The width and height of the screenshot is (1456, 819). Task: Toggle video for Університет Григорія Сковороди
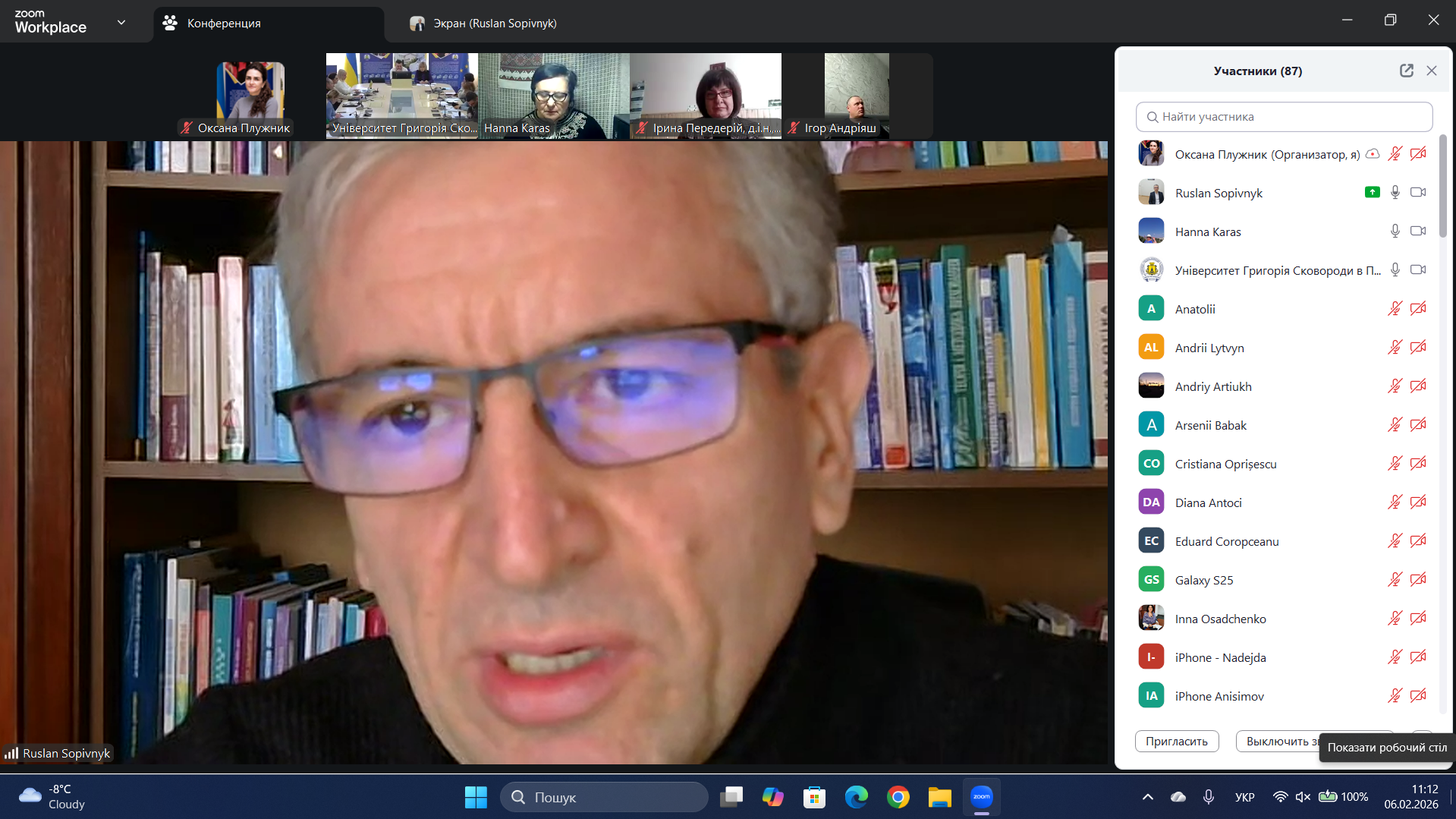click(1418, 270)
